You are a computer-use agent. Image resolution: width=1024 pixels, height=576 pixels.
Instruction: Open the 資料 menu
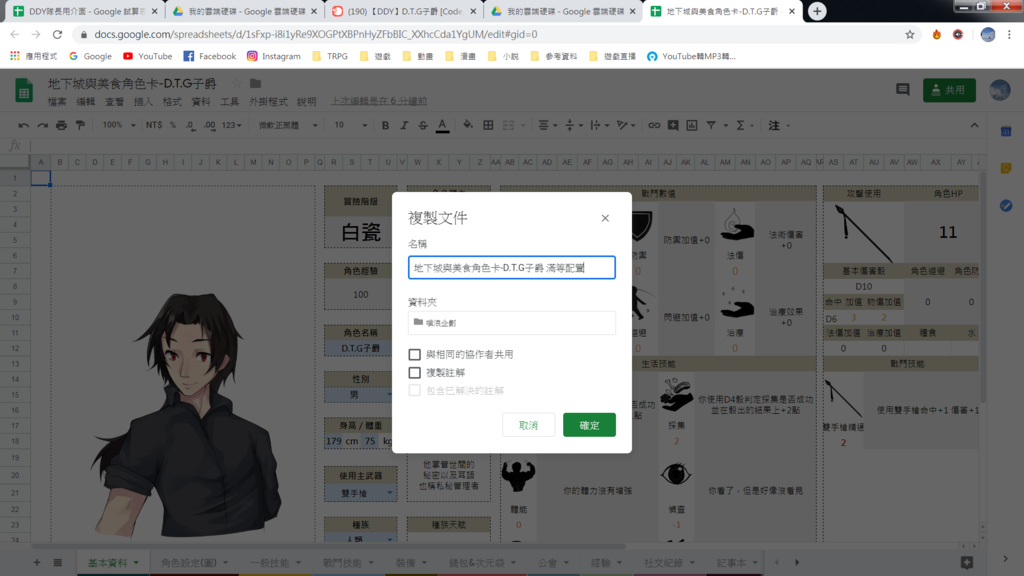pos(200,101)
